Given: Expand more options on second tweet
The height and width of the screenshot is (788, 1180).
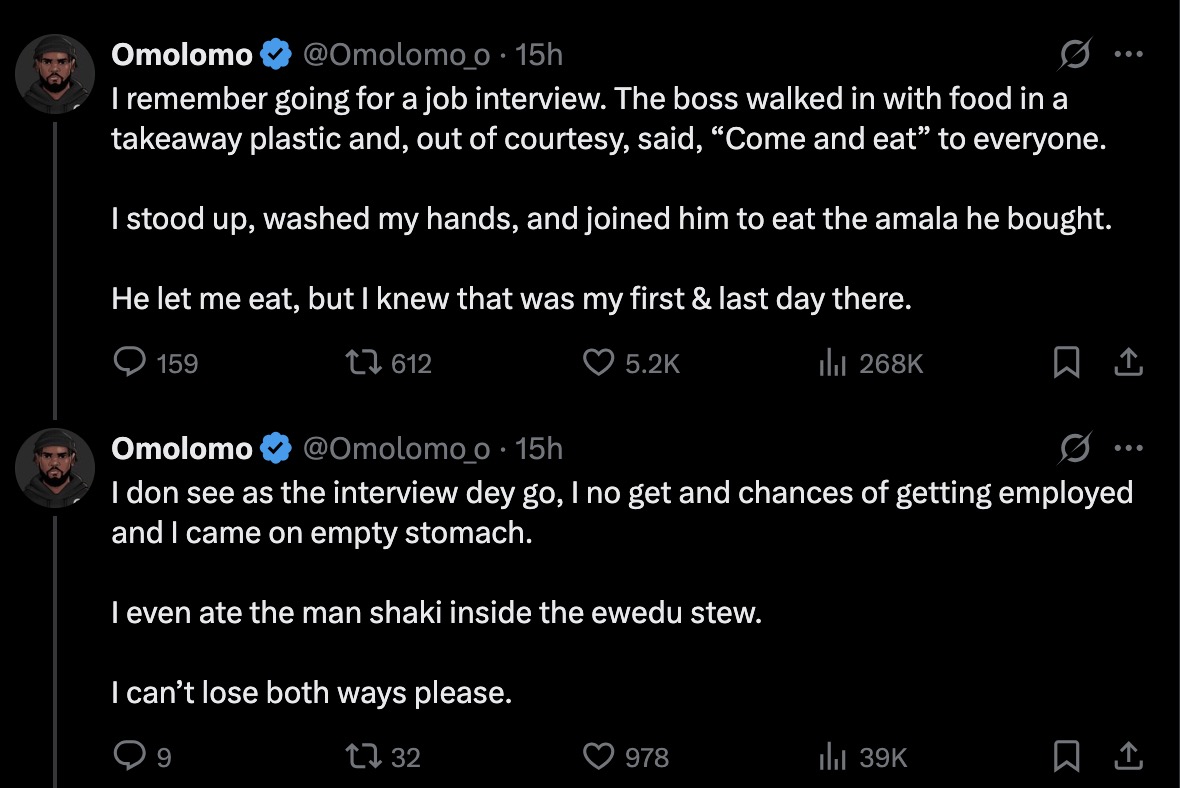Looking at the screenshot, I should (1128, 449).
